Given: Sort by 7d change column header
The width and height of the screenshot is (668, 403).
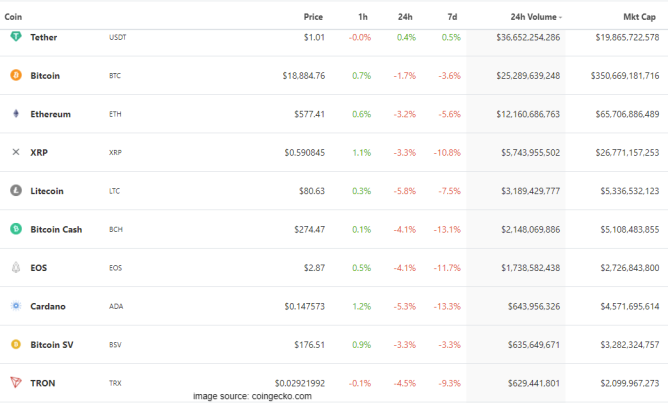Looking at the screenshot, I should pyautogui.click(x=452, y=17).
